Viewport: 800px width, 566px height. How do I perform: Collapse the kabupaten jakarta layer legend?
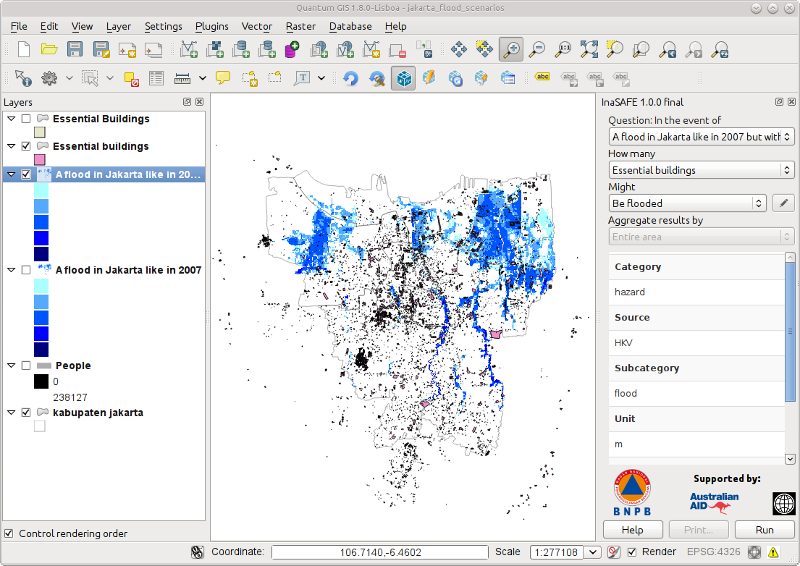coord(11,412)
